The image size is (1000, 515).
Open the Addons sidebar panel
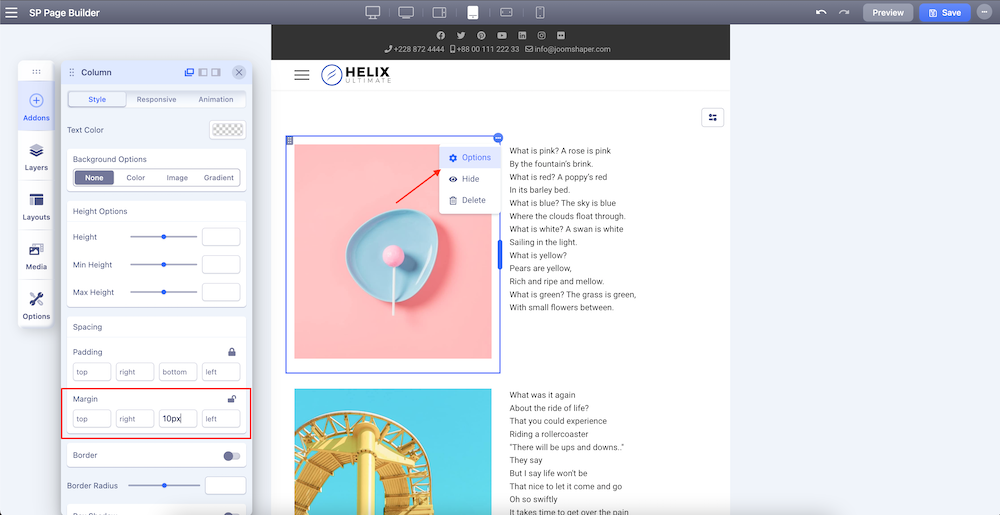[x=36, y=107]
